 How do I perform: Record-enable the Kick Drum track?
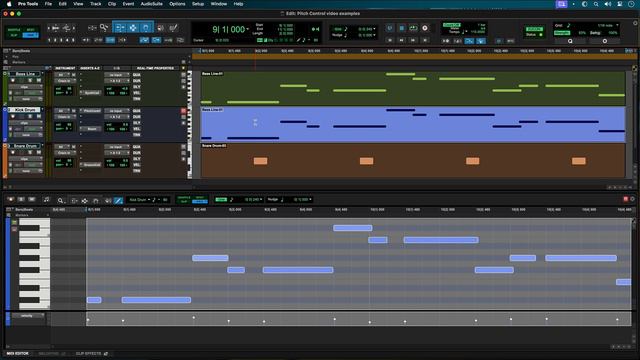[x=13, y=116]
